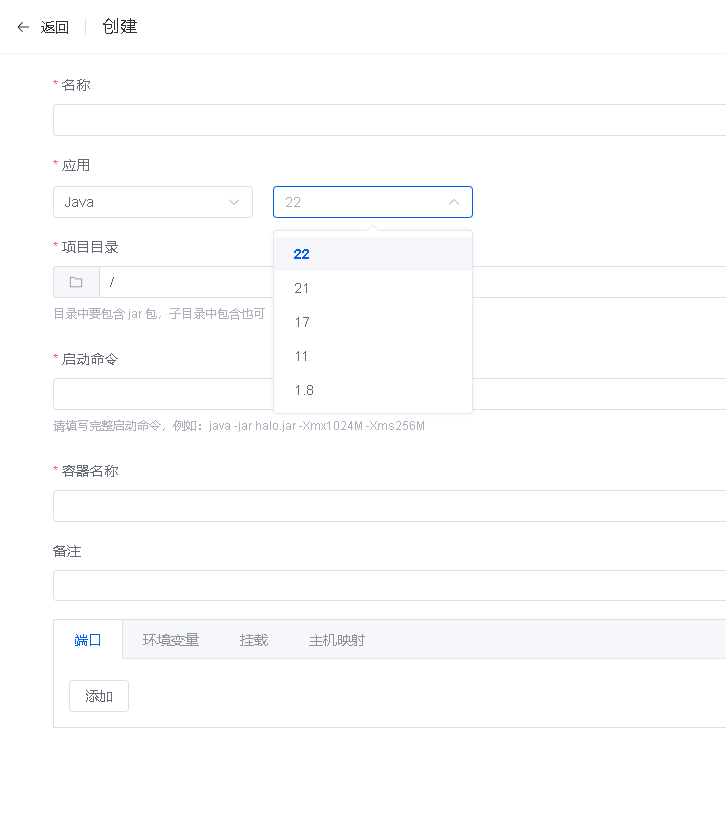
Task: Open the 环境变量 tab
Action: pyautogui.click(x=170, y=640)
